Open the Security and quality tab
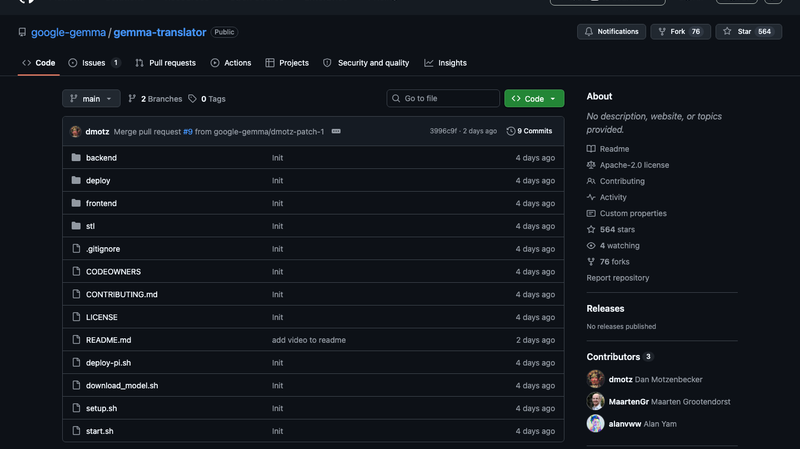 (366, 63)
